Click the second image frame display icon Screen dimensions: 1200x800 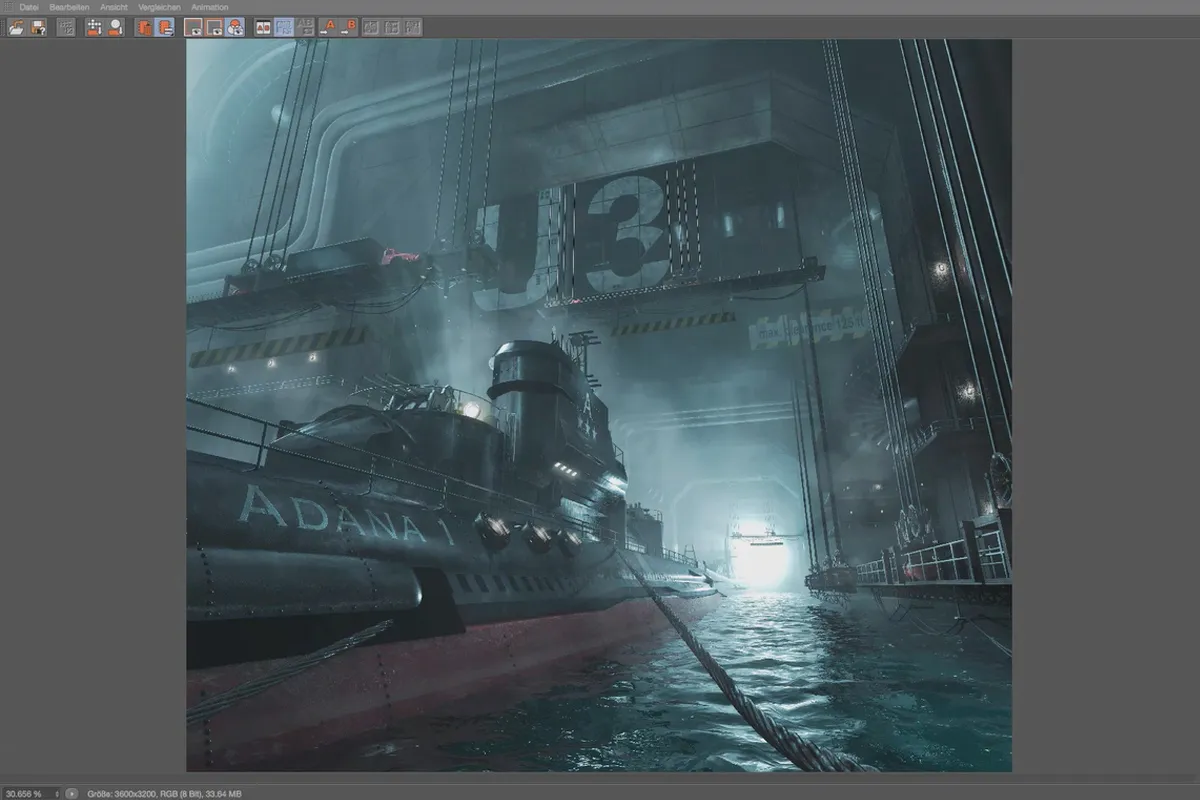(x=214, y=27)
